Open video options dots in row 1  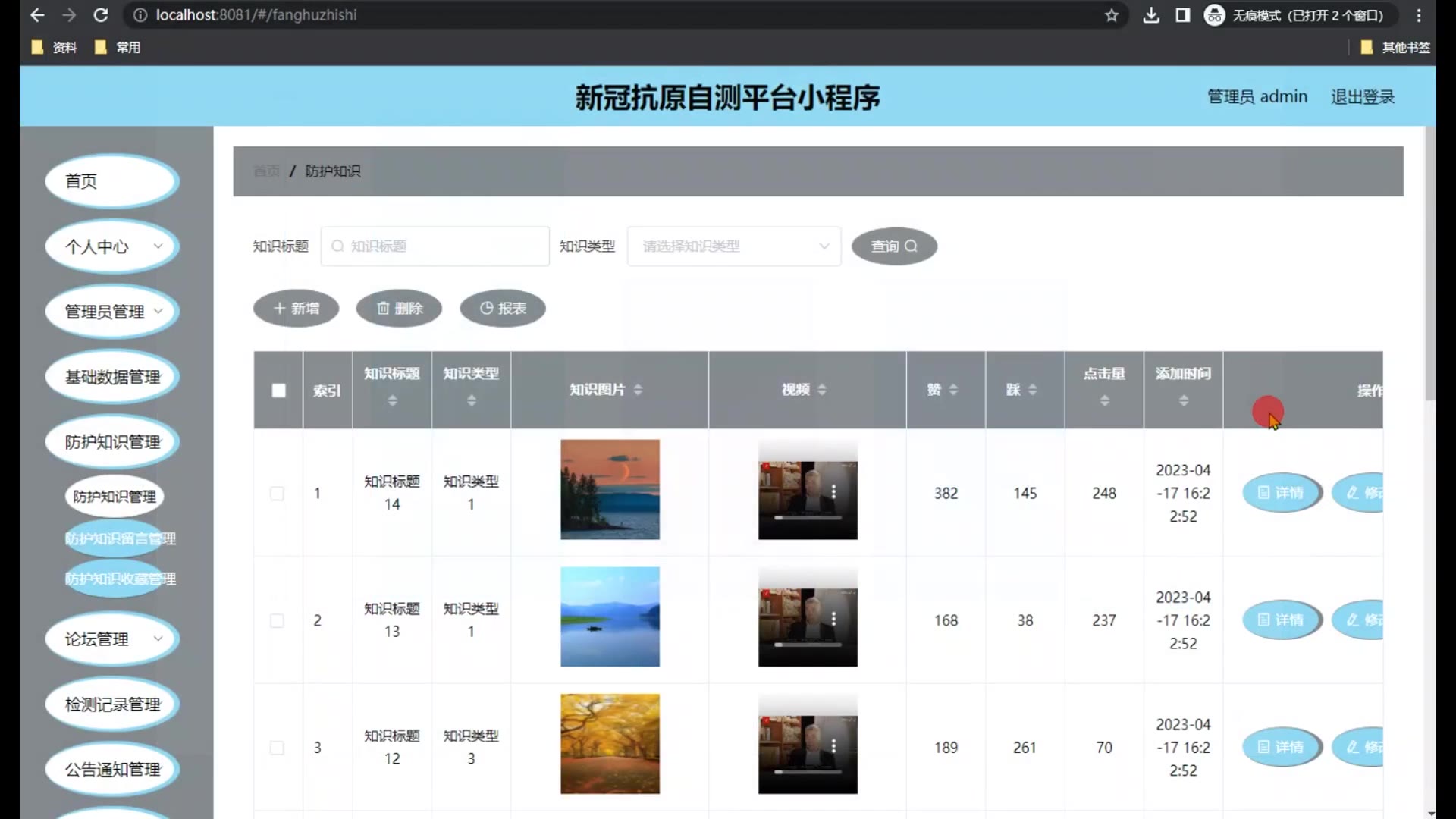[833, 492]
